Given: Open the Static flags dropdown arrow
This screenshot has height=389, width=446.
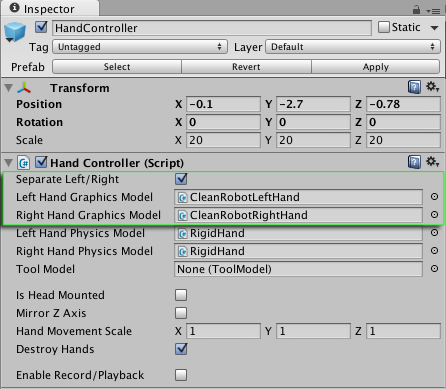Looking at the screenshot, I should tap(434, 28).
